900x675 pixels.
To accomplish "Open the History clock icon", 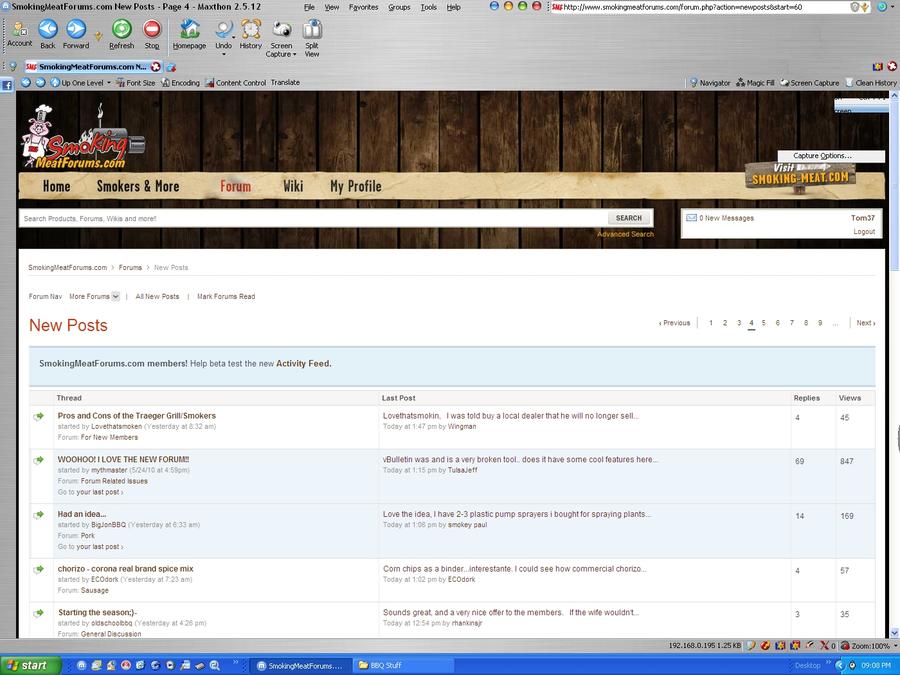I will tap(250, 31).
